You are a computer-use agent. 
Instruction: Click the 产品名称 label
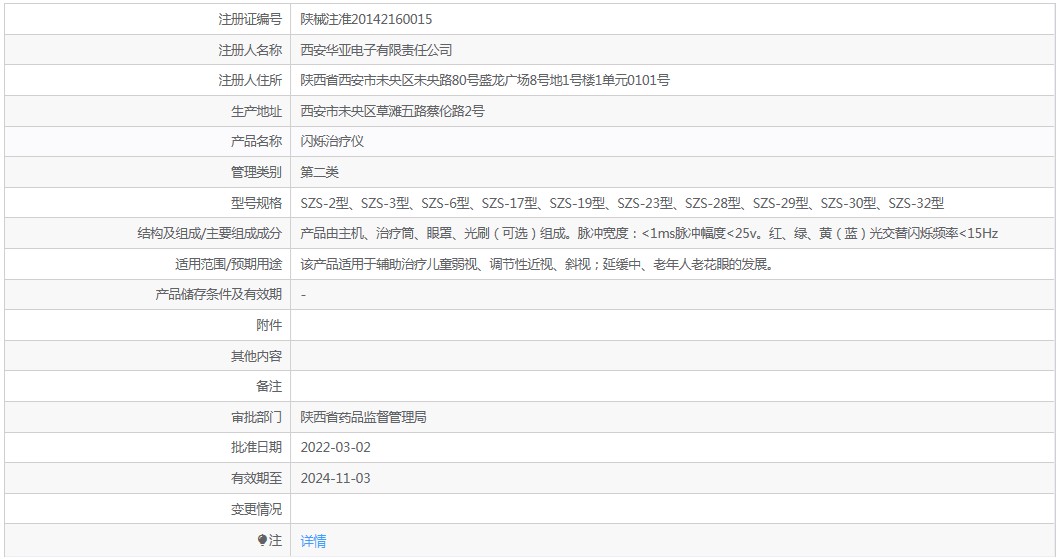[x=256, y=141]
